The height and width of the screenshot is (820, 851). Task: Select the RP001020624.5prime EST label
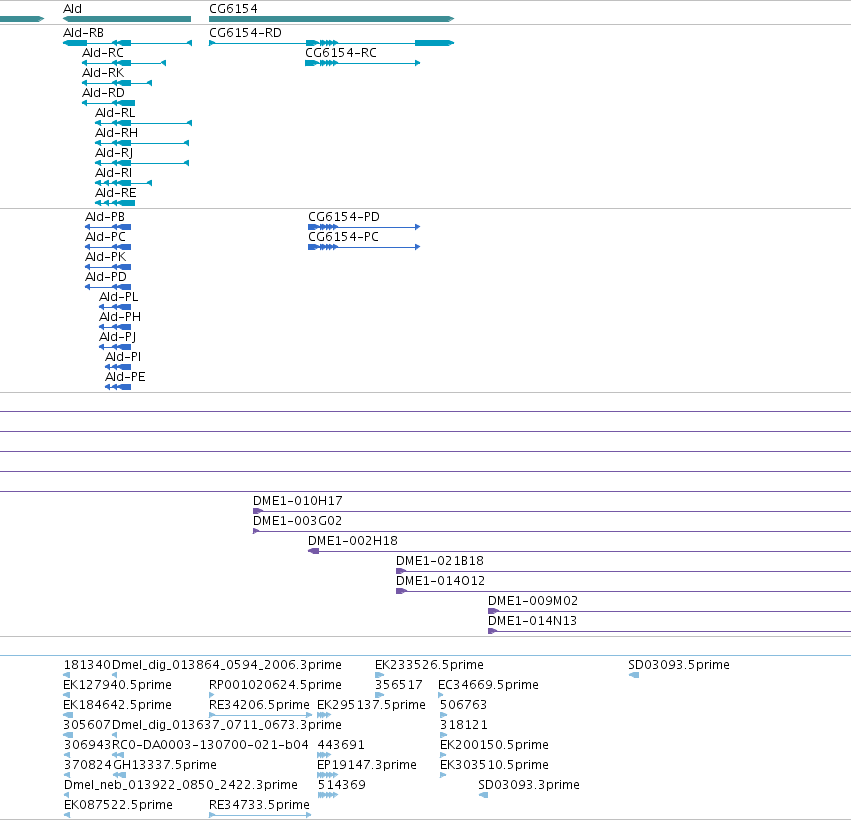click(x=275, y=685)
